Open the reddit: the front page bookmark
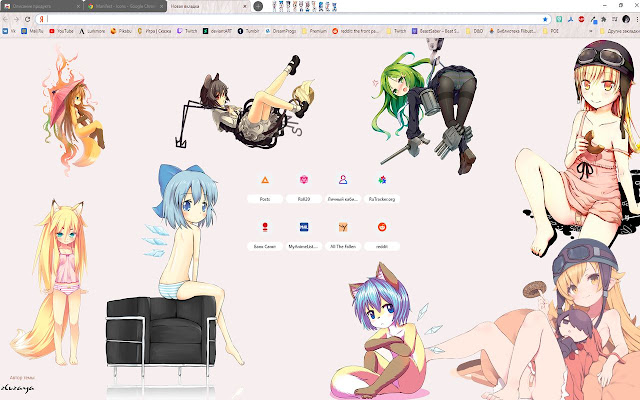Viewport: 640px width, 400px height. pyautogui.click(x=356, y=31)
